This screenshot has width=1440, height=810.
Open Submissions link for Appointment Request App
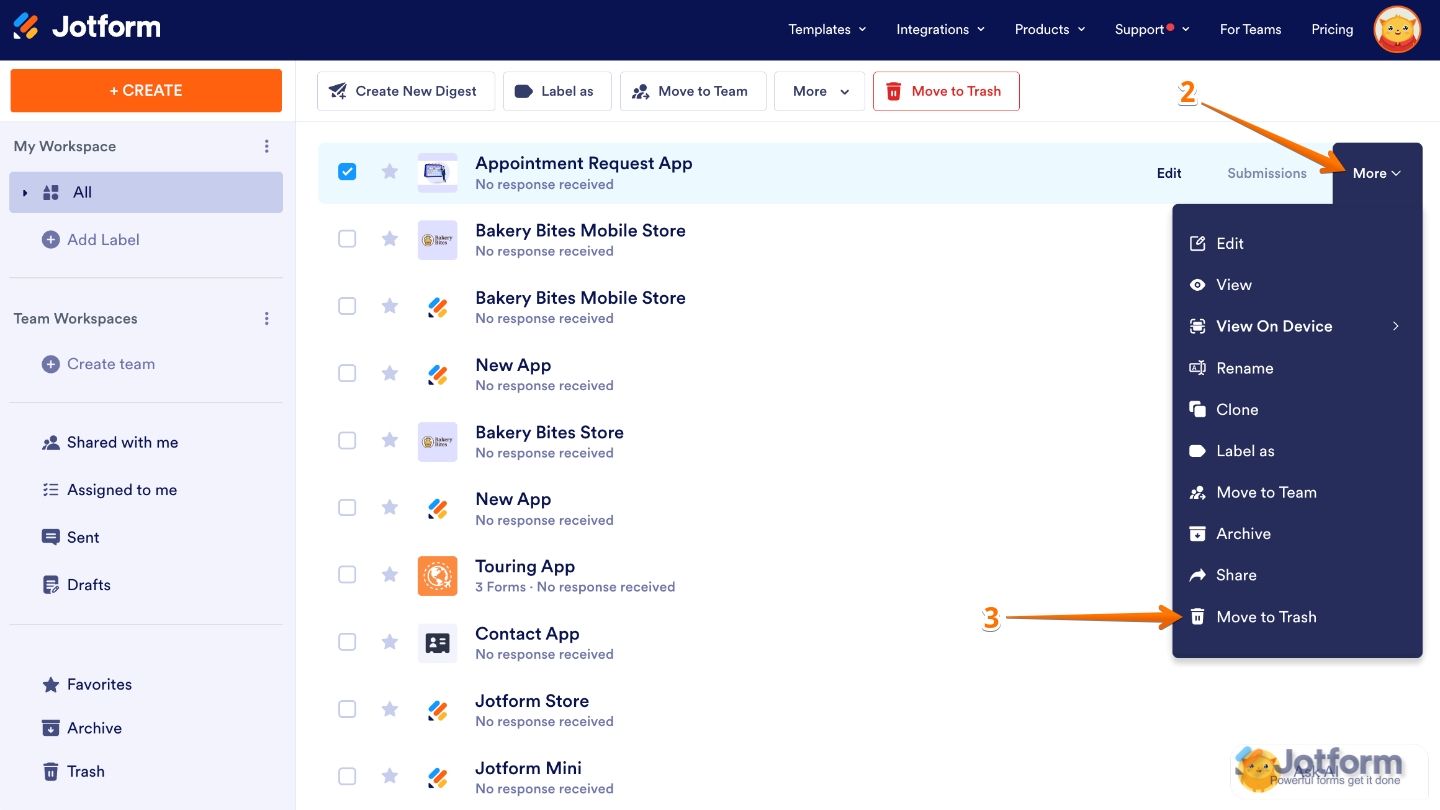click(1266, 173)
